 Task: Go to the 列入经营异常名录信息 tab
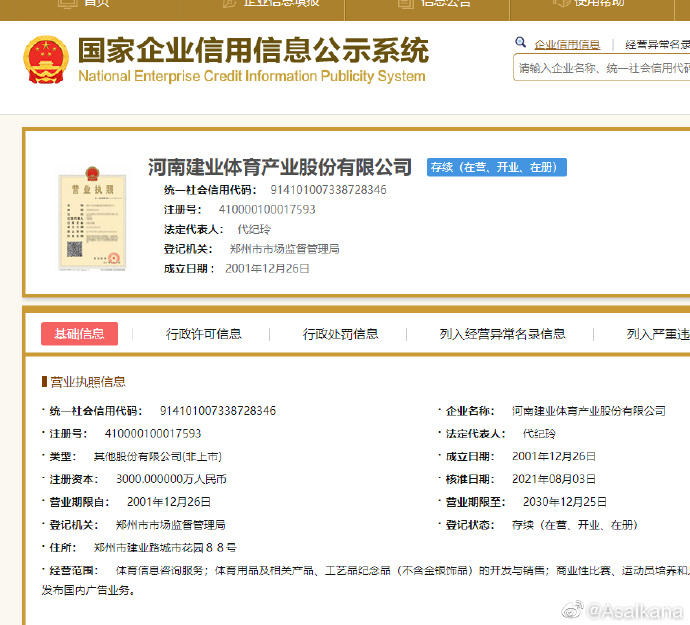tap(502, 334)
